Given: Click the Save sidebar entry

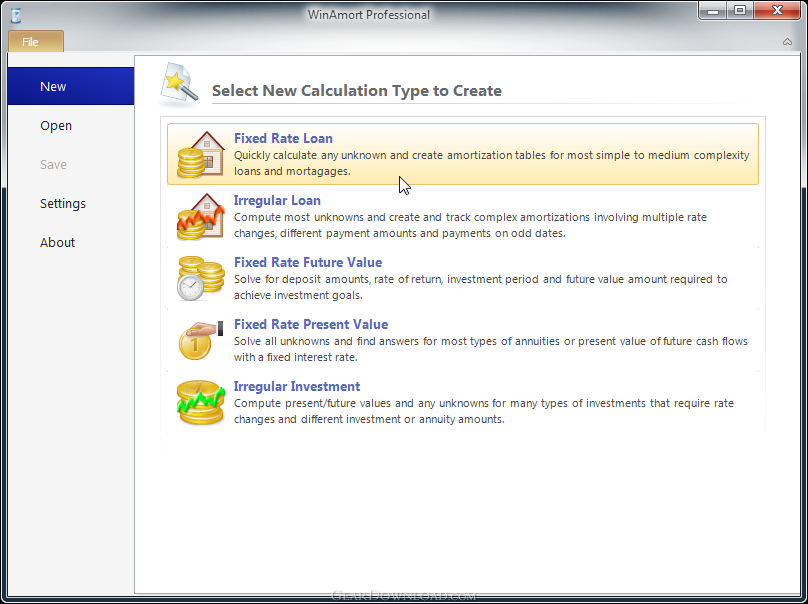Looking at the screenshot, I should tap(71, 164).
